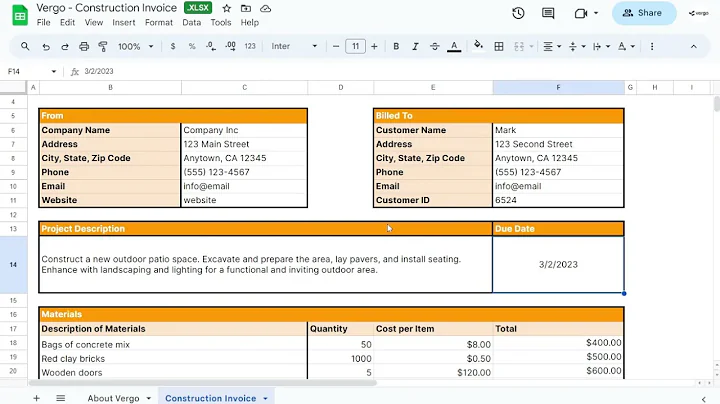This screenshot has width=720, height=404.
Task: Click the Bags of concrete mix cell
Action: pos(173,344)
